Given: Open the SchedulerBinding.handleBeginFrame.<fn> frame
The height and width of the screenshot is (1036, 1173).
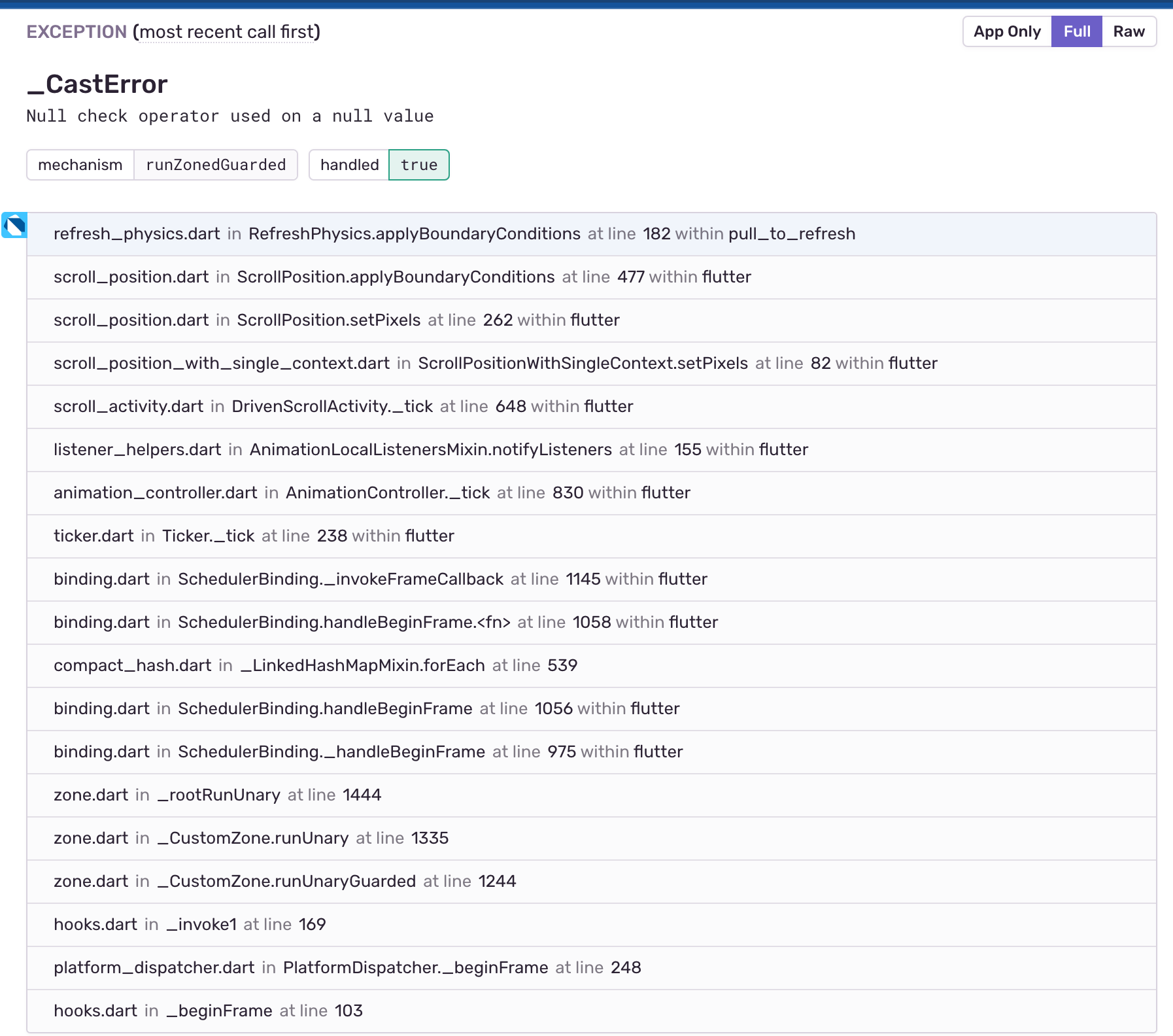Looking at the screenshot, I should click(x=591, y=623).
